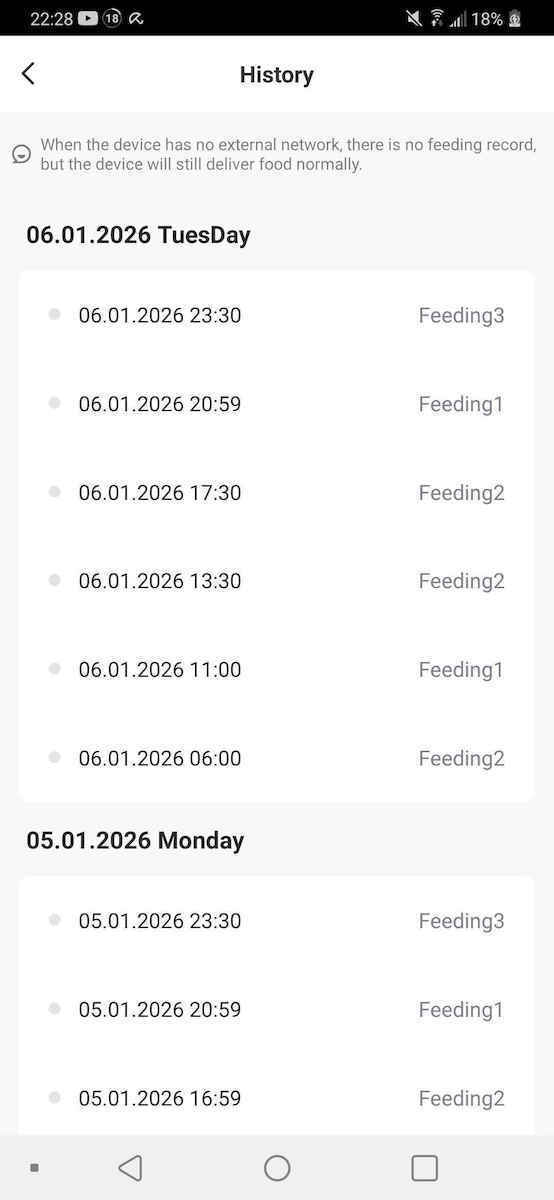Tap the 05.01.2026 Monday date header

(x=135, y=840)
